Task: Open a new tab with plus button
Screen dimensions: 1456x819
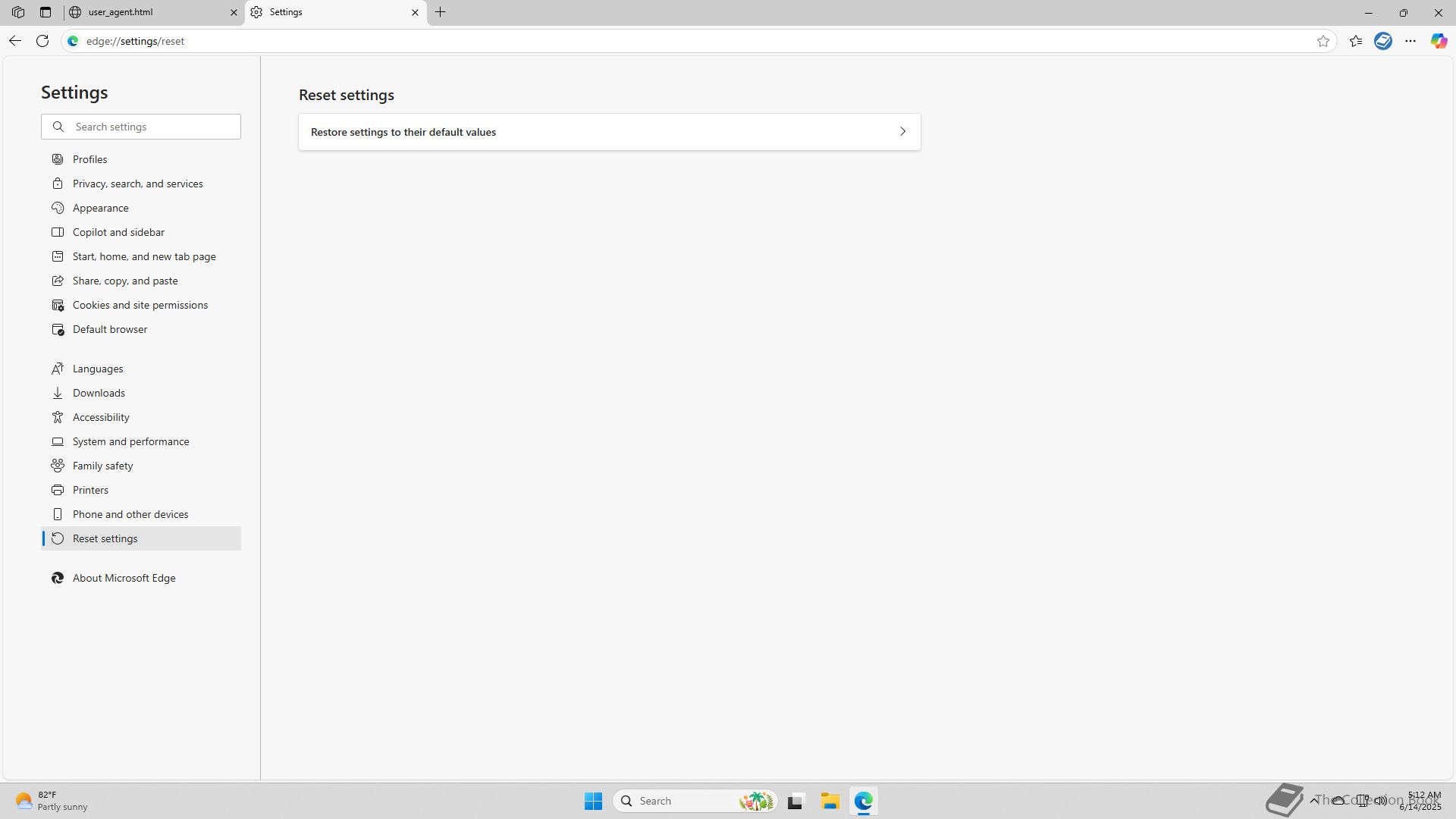Action: (440, 12)
